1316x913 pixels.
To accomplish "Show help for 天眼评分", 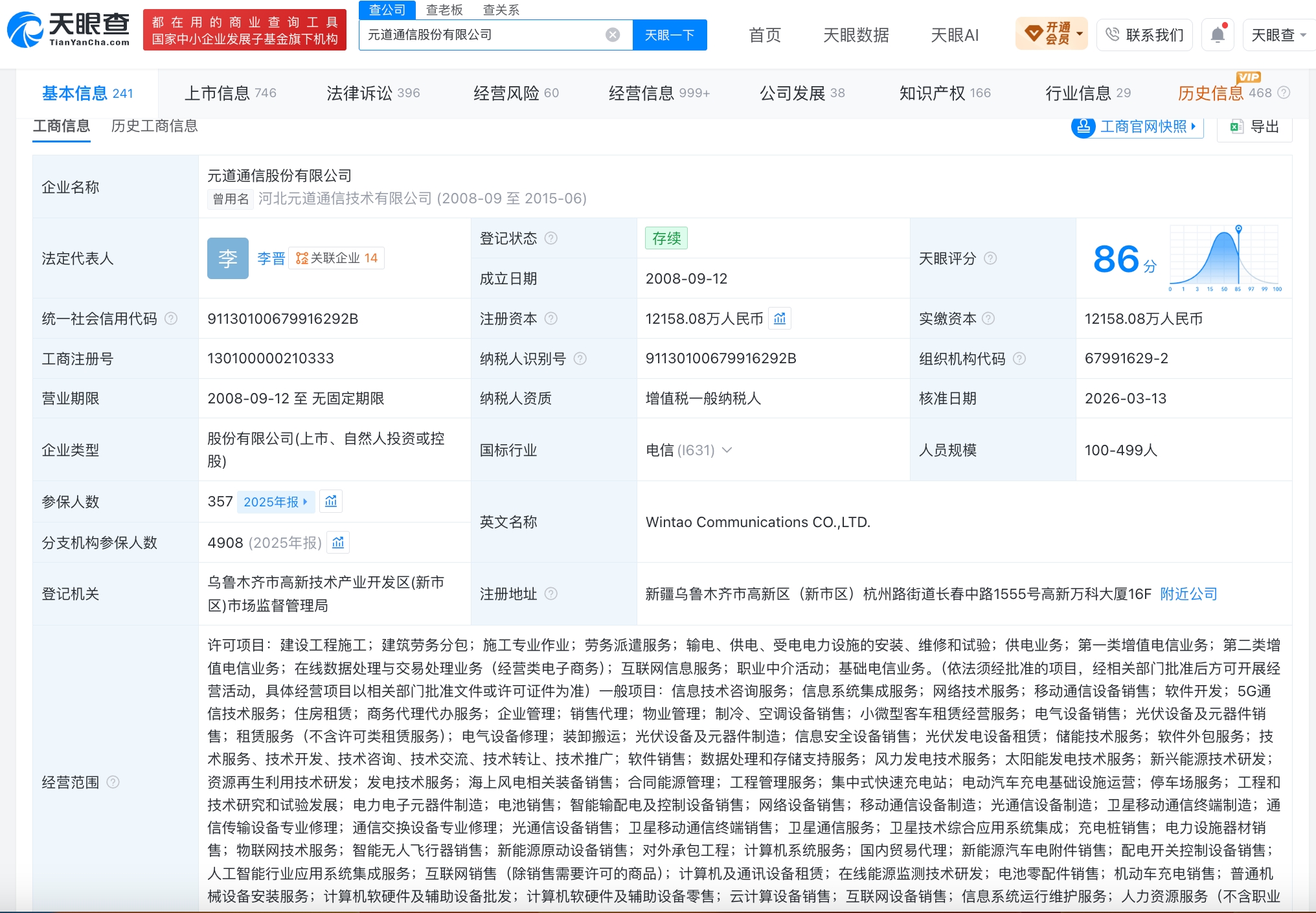I will pos(990,258).
